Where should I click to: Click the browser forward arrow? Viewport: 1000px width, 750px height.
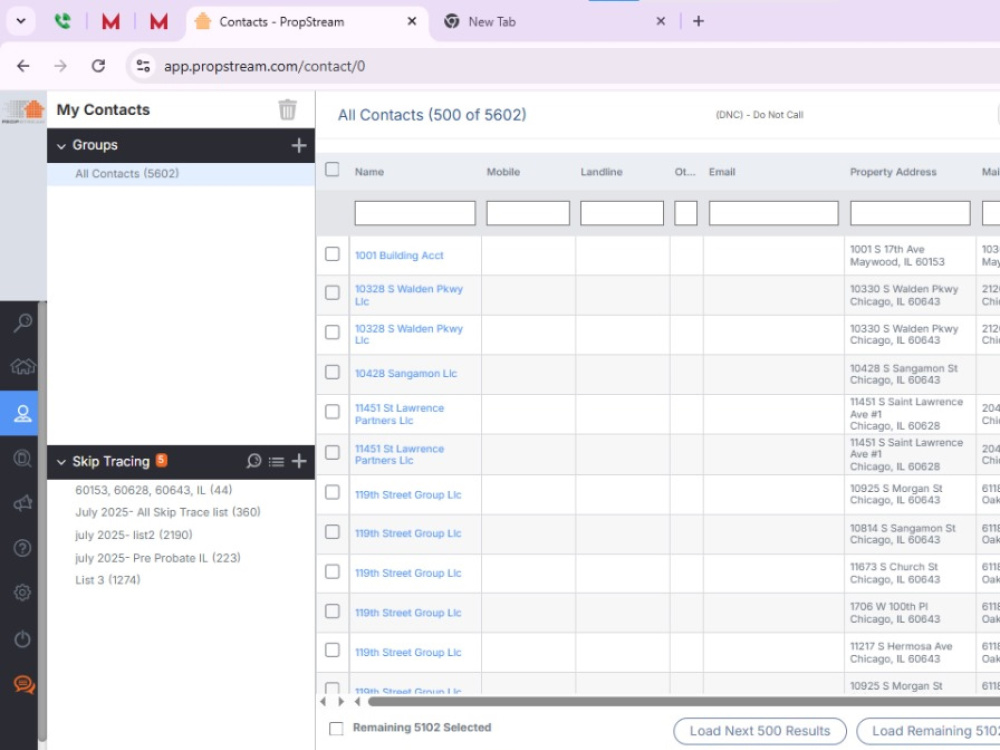click(x=61, y=66)
